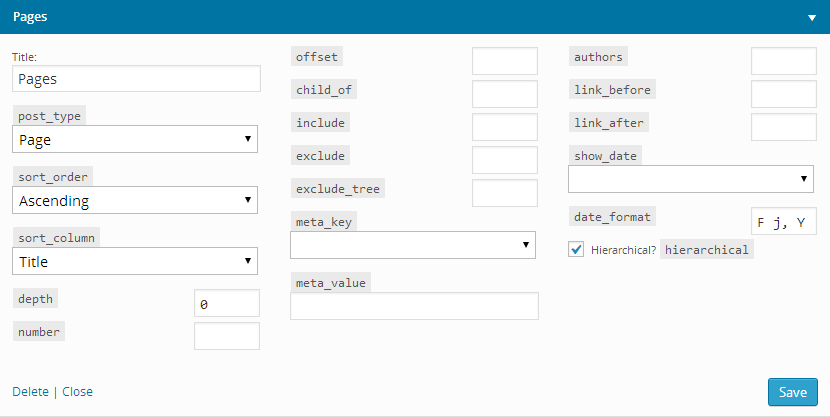Expand the show_date dropdown
The height and width of the screenshot is (417, 830).
(x=691, y=179)
